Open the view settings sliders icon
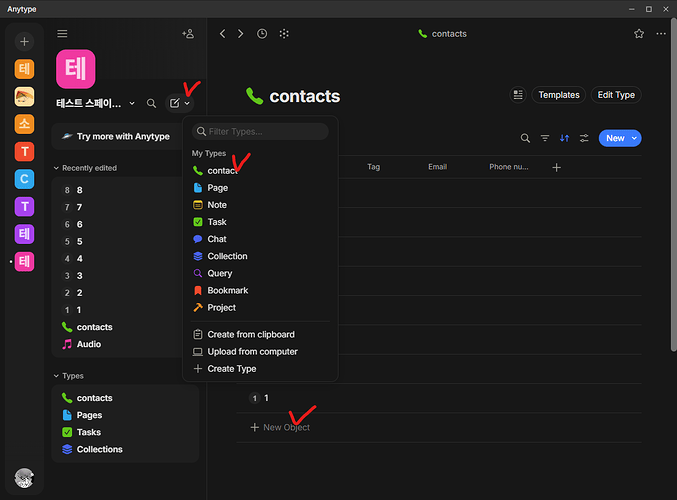The height and width of the screenshot is (500, 677). 584,138
